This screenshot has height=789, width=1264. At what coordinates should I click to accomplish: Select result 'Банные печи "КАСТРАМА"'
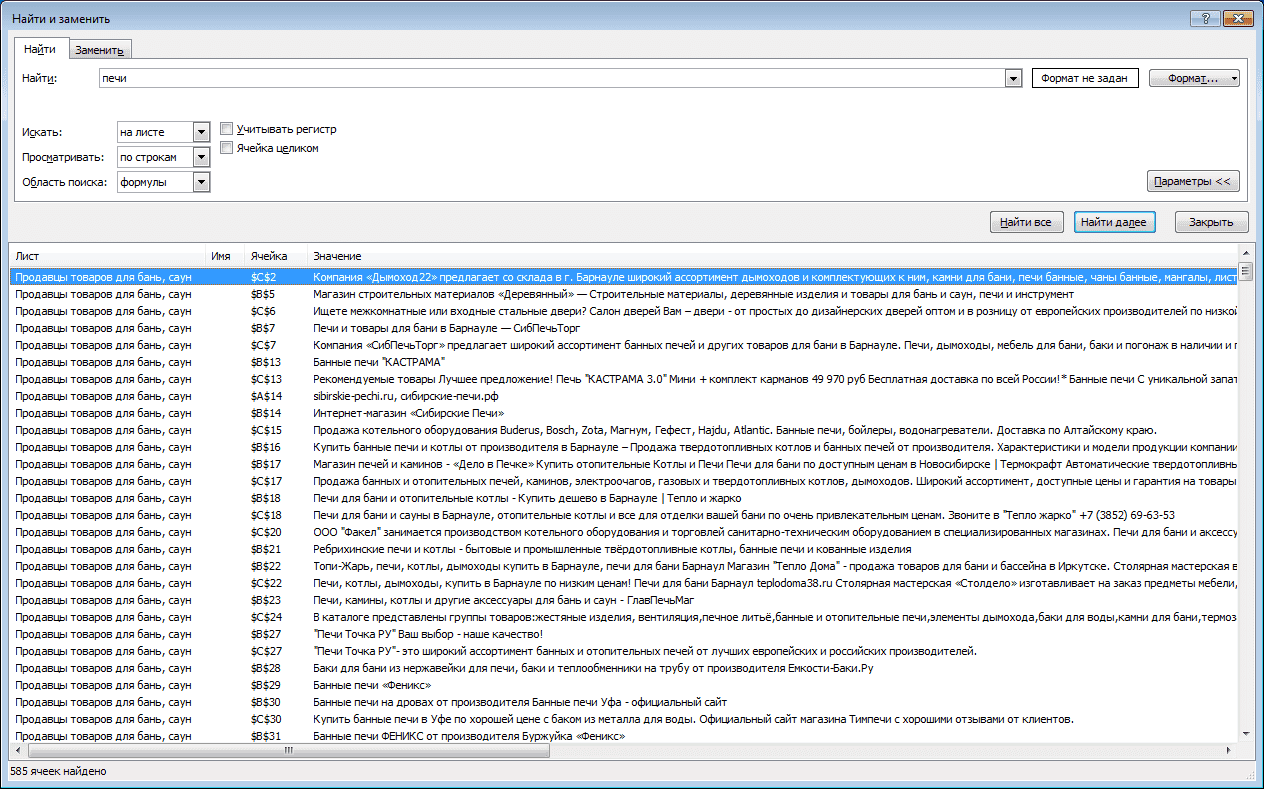coord(624,362)
